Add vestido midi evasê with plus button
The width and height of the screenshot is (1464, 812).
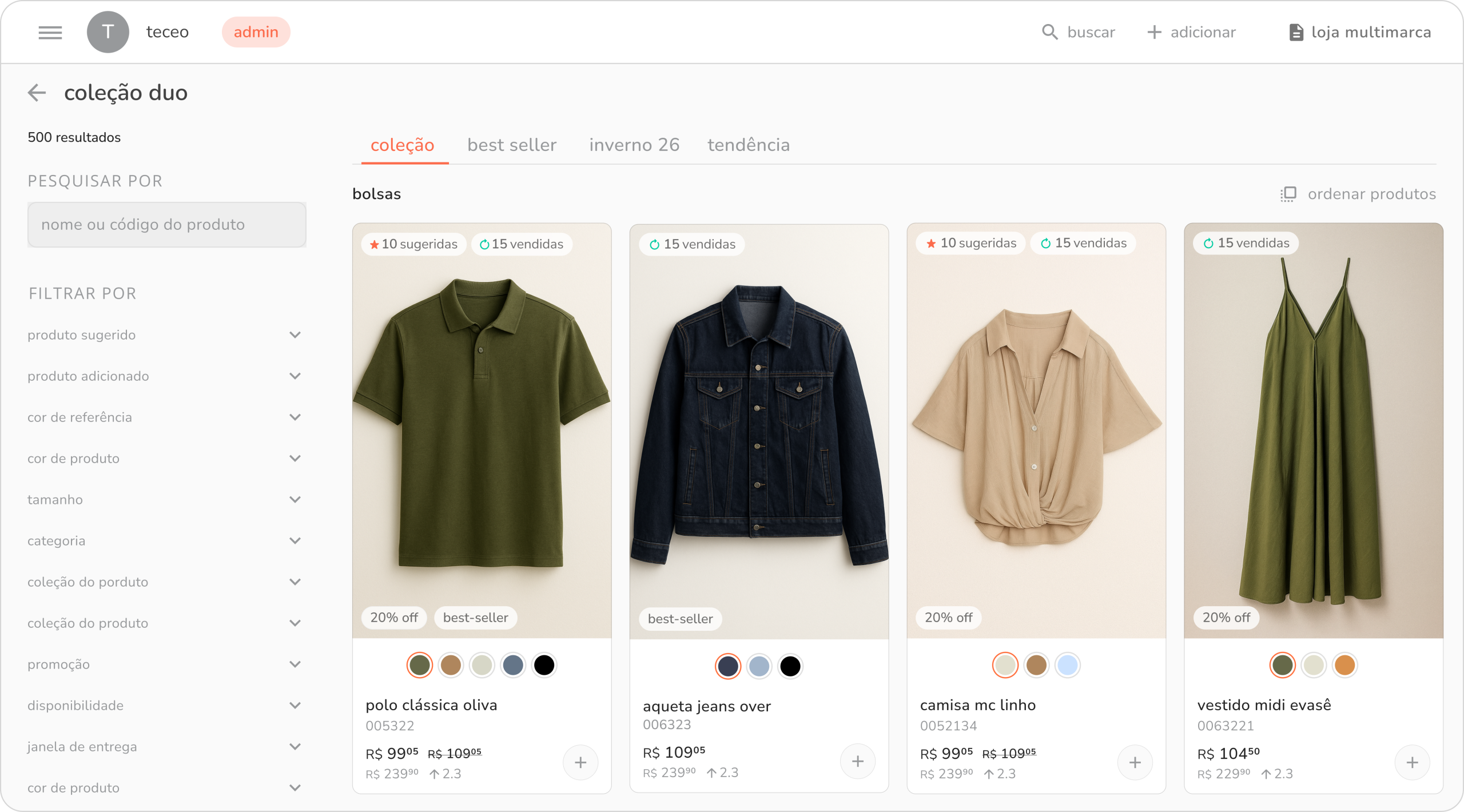point(1412,762)
